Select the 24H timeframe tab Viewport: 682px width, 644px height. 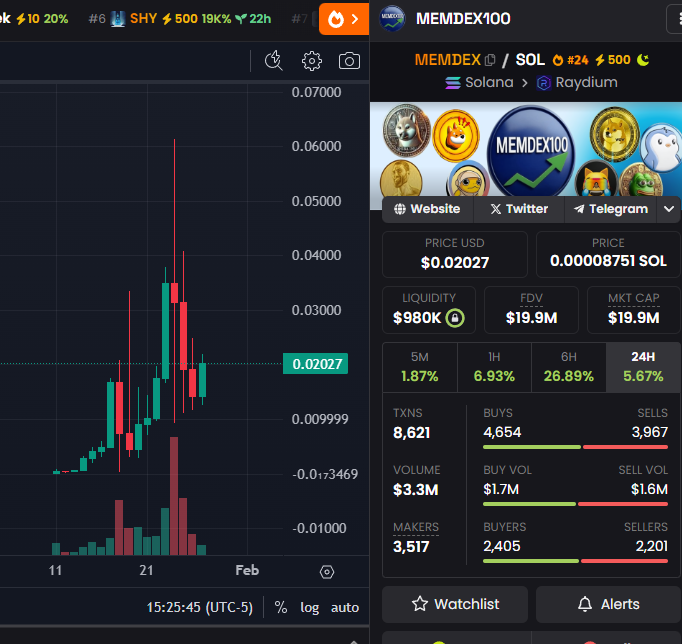(x=643, y=367)
